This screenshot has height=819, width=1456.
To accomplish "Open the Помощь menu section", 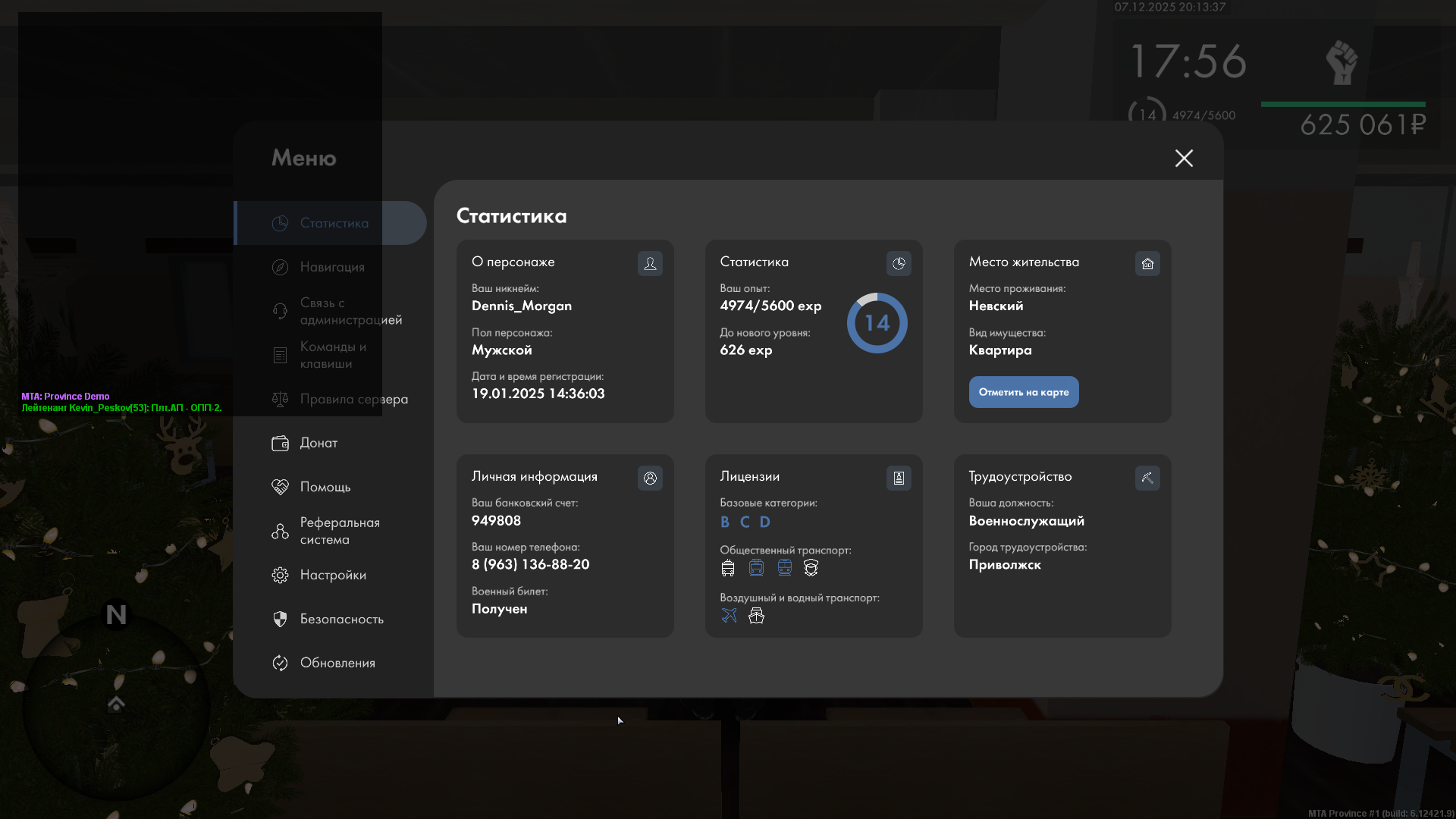I will pos(325,487).
